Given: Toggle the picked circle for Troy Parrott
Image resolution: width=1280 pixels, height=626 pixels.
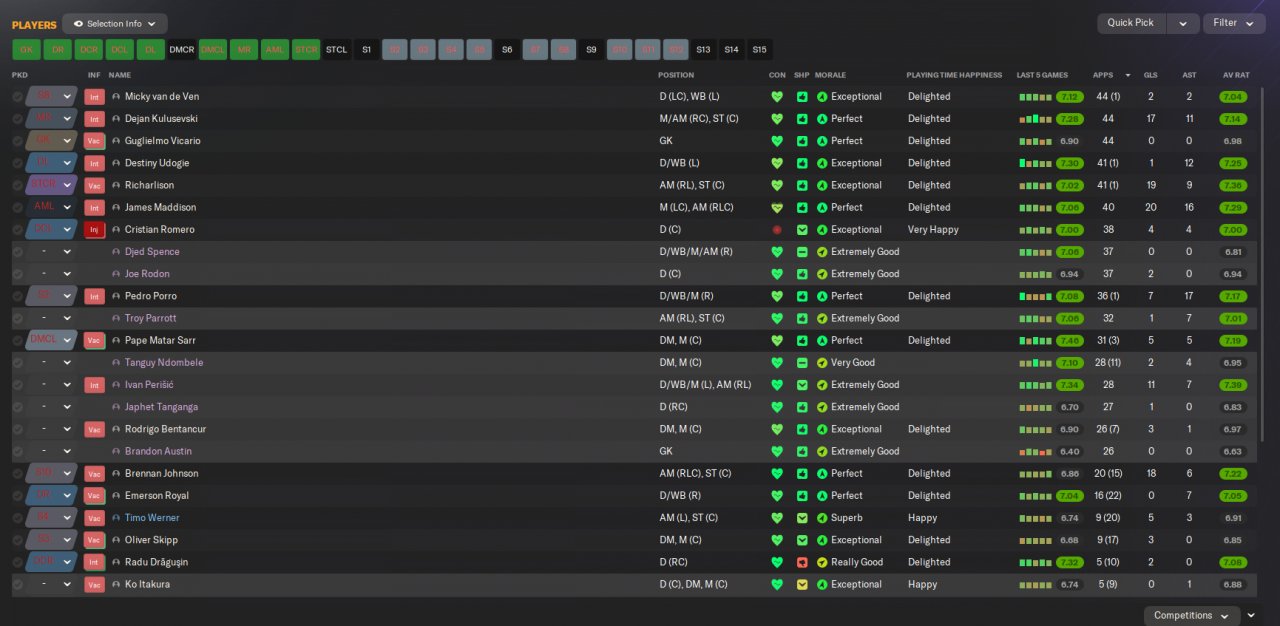Looking at the screenshot, I should 18,319.
